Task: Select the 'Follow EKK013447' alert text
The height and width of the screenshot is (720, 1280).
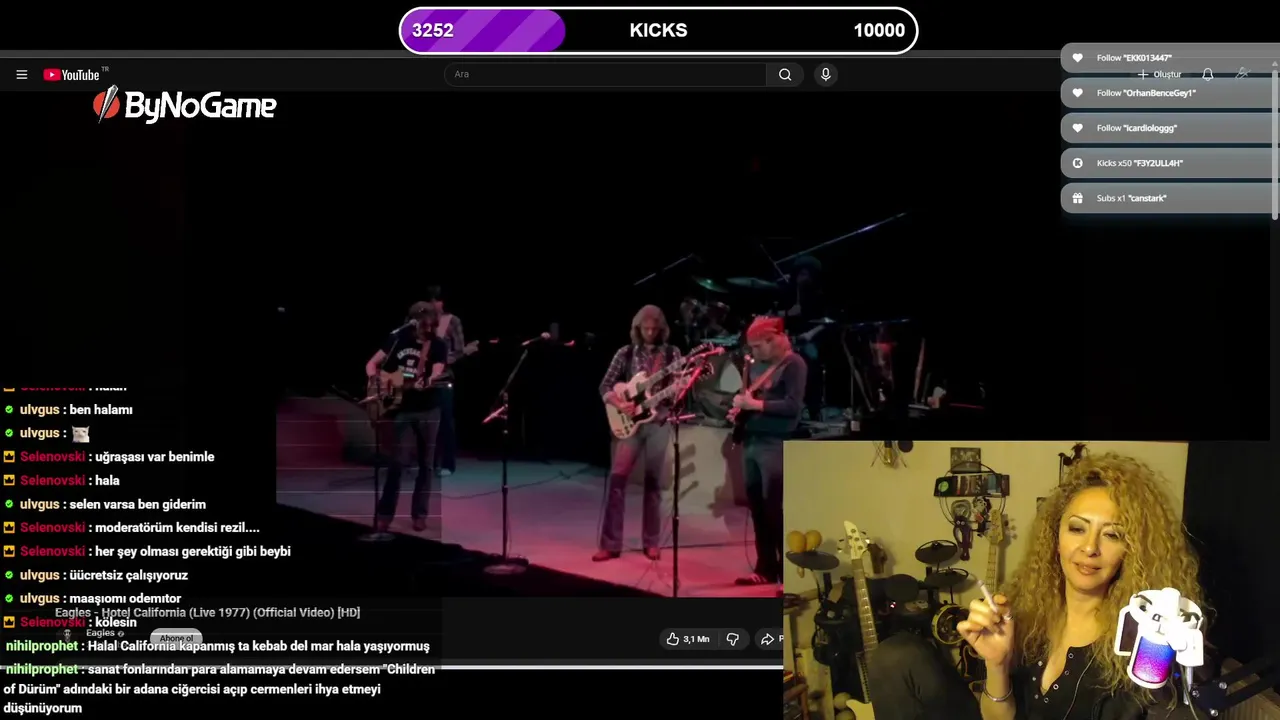Action: 1134,58
